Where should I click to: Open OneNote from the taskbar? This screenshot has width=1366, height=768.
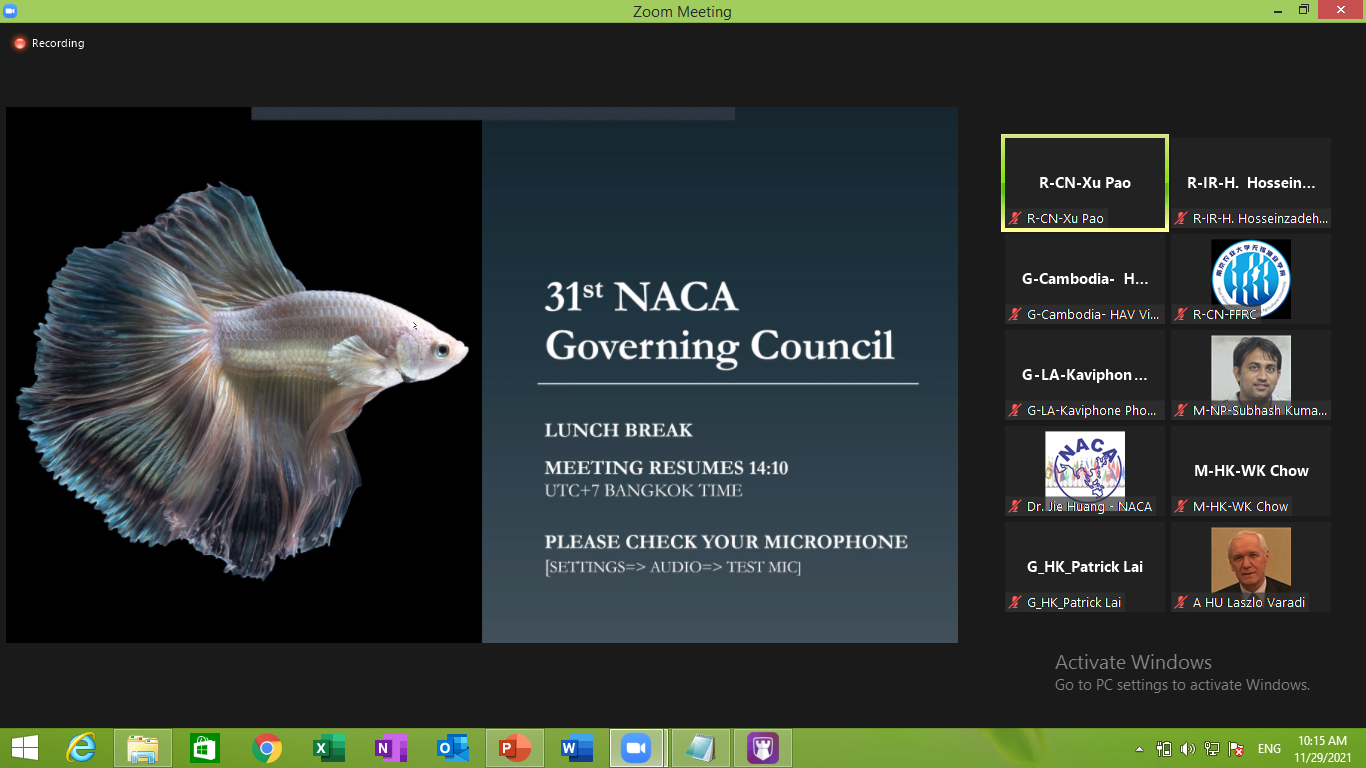390,748
